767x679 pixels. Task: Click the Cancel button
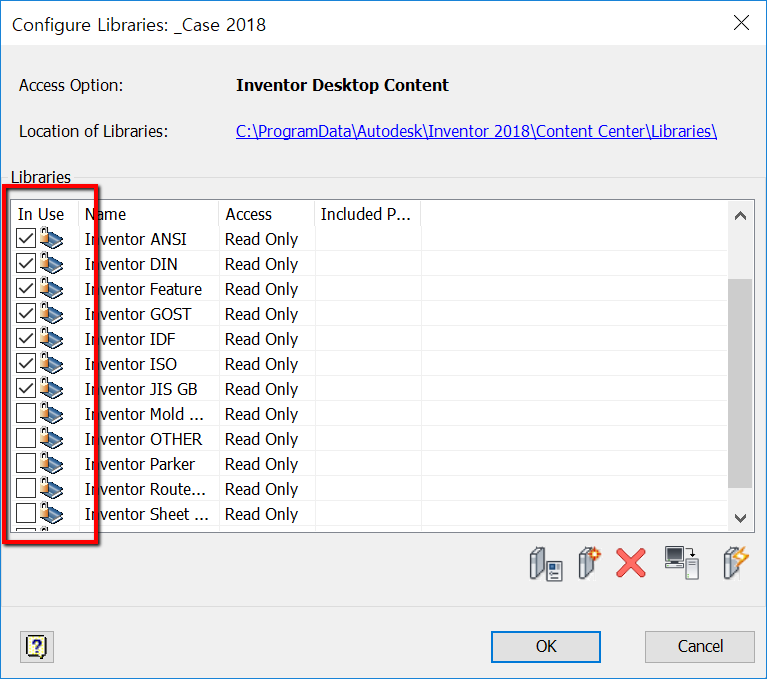[x=700, y=647]
